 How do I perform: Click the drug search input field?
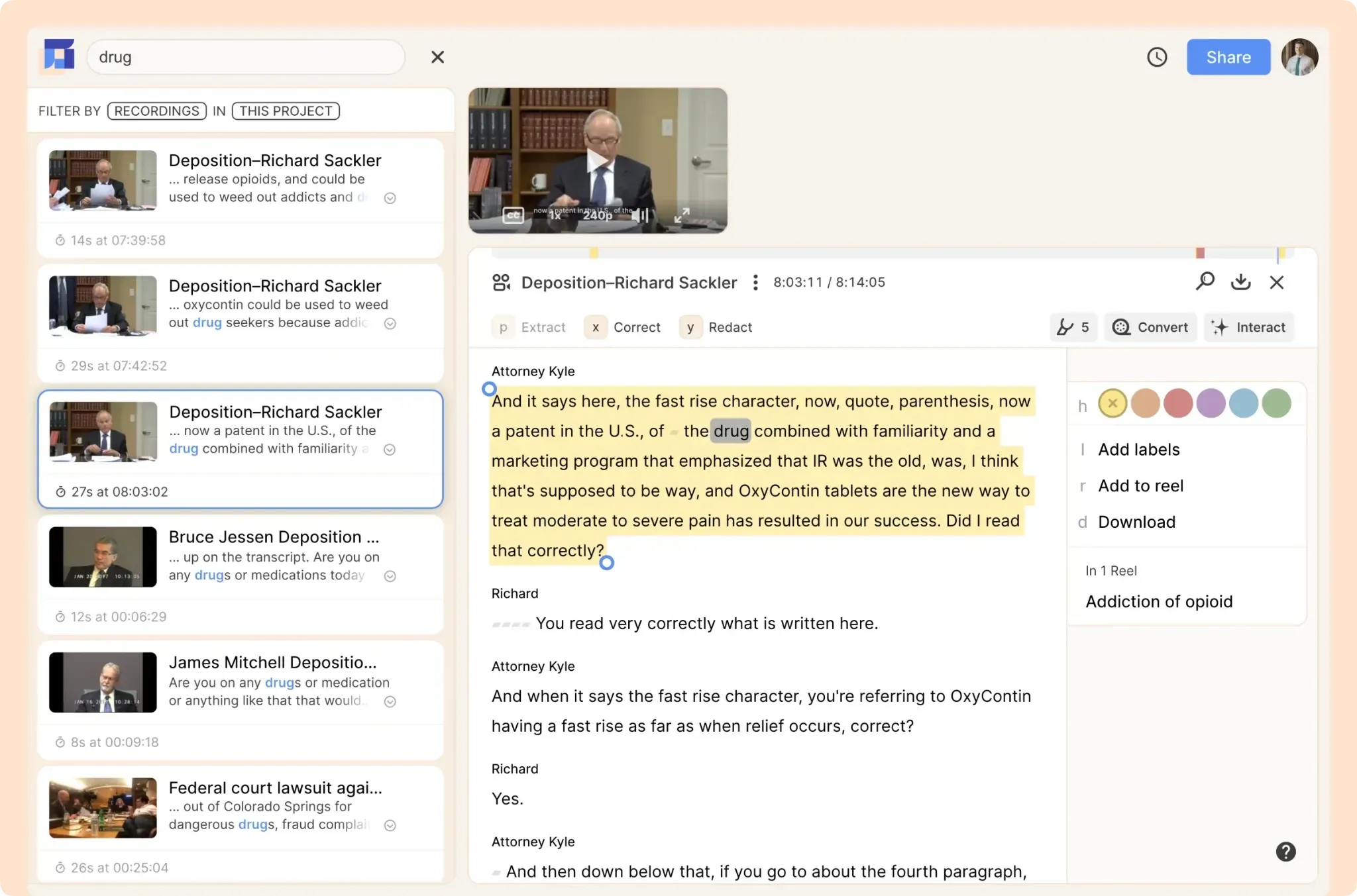246,57
